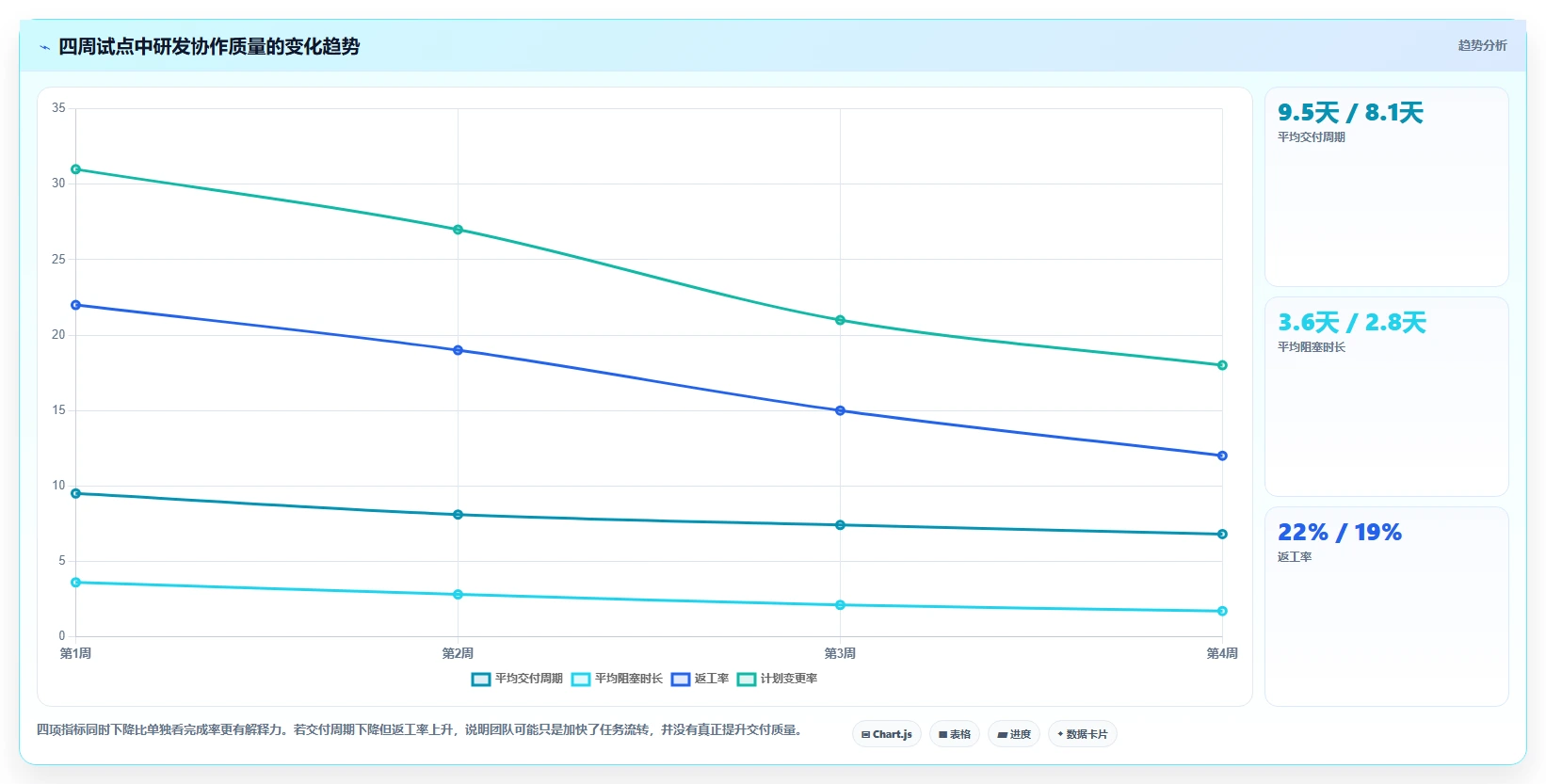Click the 第1周 x-axis label
Viewport: 1546px width, 784px height.
click(x=76, y=653)
